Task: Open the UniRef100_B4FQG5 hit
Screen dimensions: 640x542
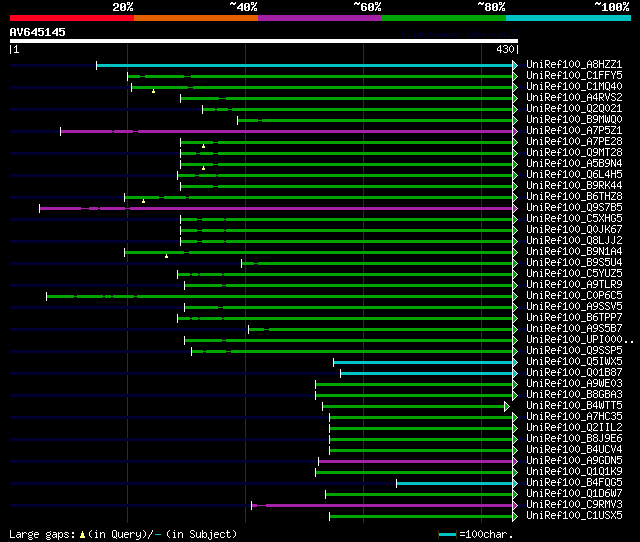Action: 574,483
